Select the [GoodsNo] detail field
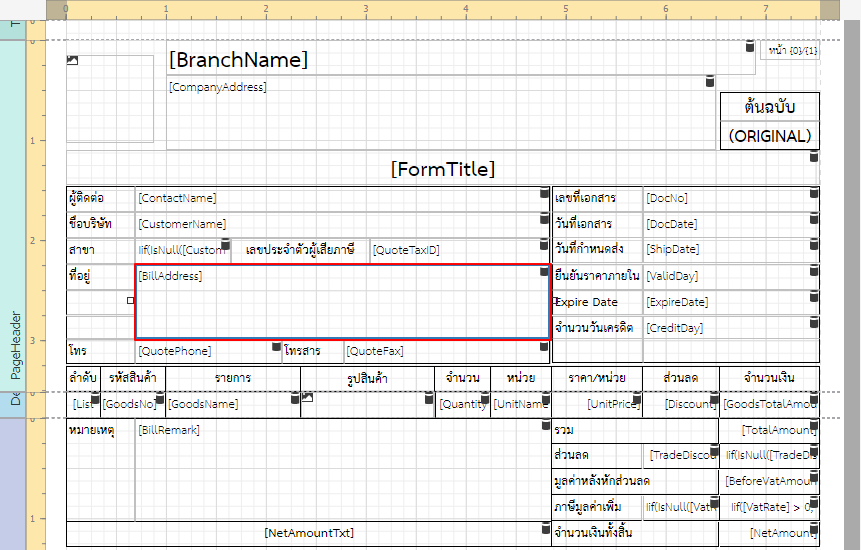This screenshot has width=861, height=550. point(133,405)
